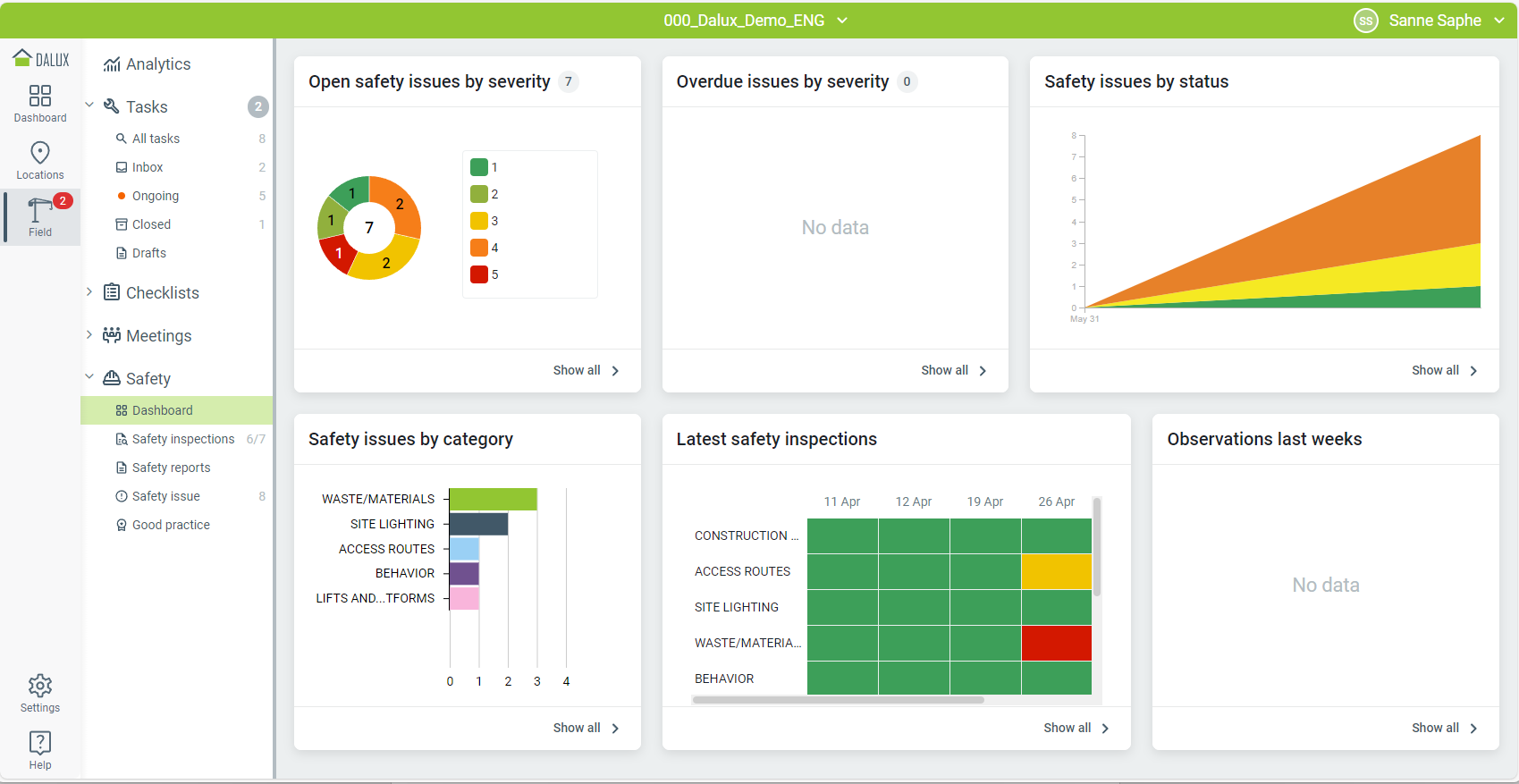1519x784 pixels.
Task: Open Safety inspections in sidebar
Action: tap(182, 439)
